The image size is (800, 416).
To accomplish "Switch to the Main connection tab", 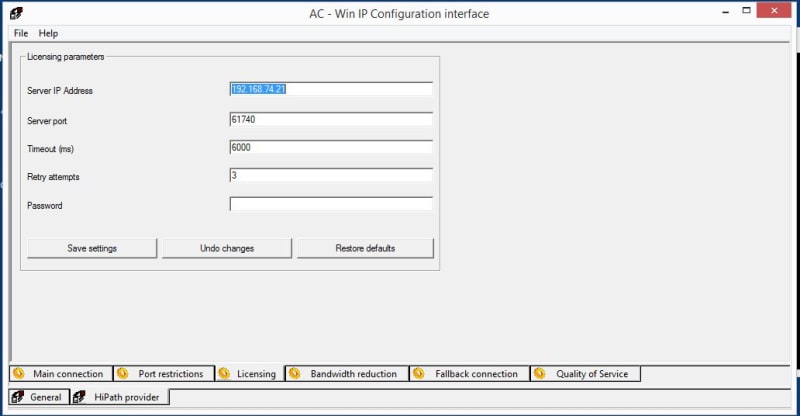I will [x=61, y=374].
